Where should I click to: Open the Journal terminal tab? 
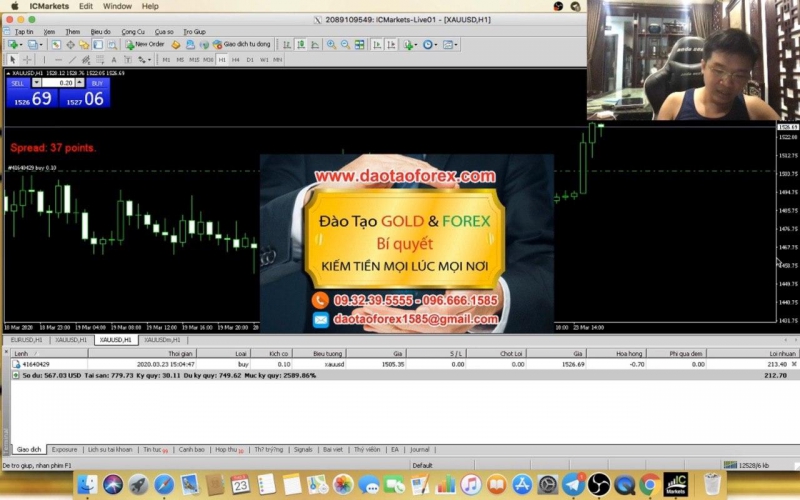pyautogui.click(x=420, y=450)
